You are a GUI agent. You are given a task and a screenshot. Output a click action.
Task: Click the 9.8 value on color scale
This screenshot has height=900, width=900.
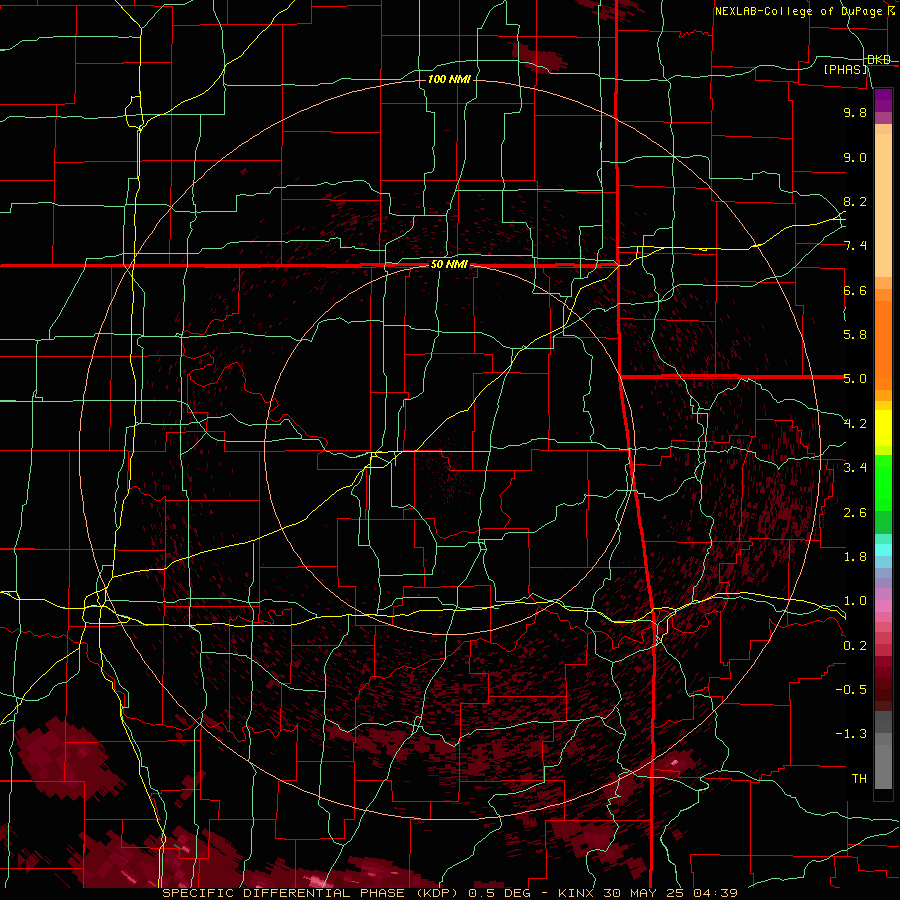pos(855,112)
